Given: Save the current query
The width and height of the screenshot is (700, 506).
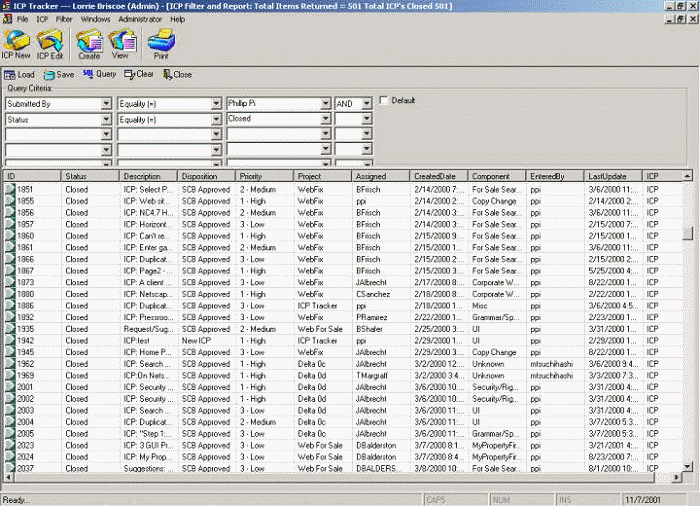Looking at the screenshot, I should tap(59, 75).
